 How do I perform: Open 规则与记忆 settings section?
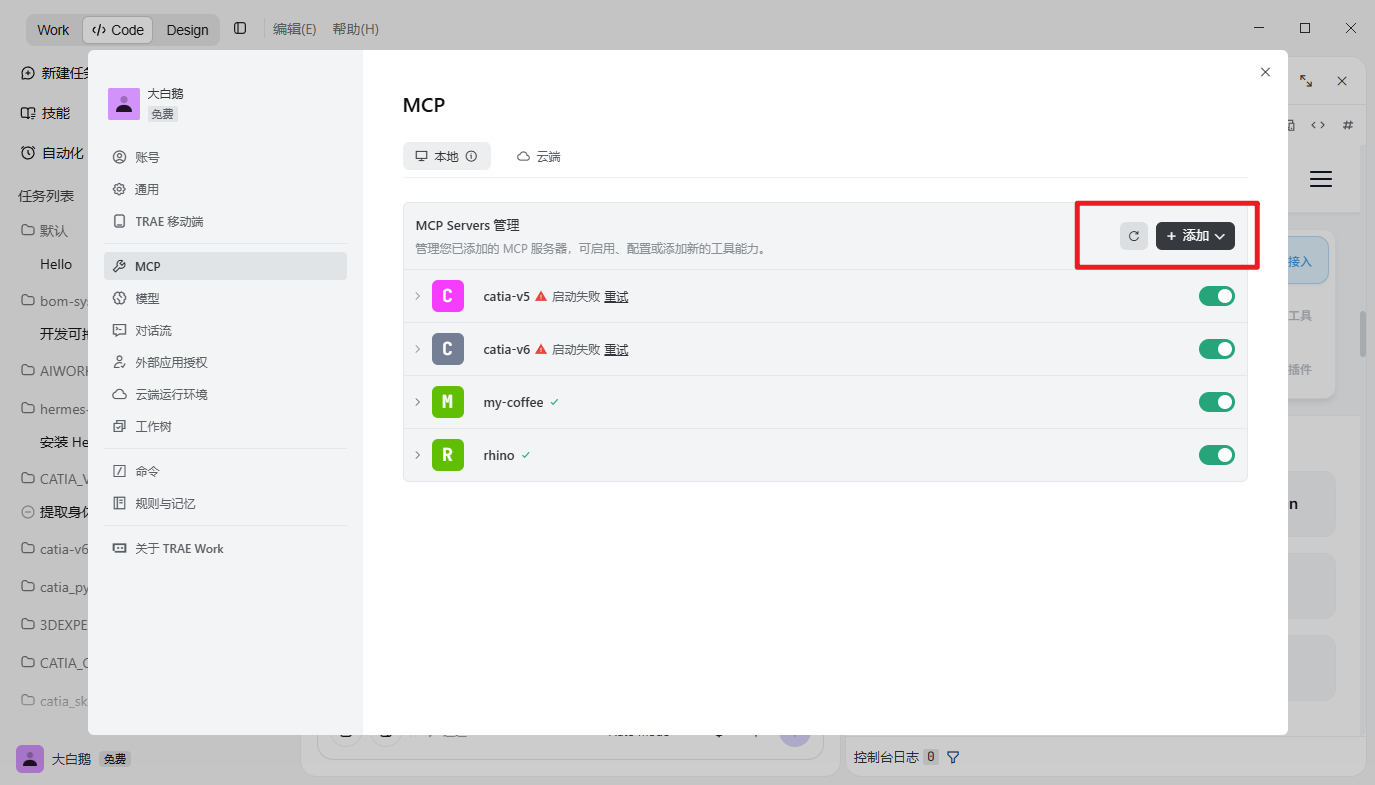click(225, 503)
